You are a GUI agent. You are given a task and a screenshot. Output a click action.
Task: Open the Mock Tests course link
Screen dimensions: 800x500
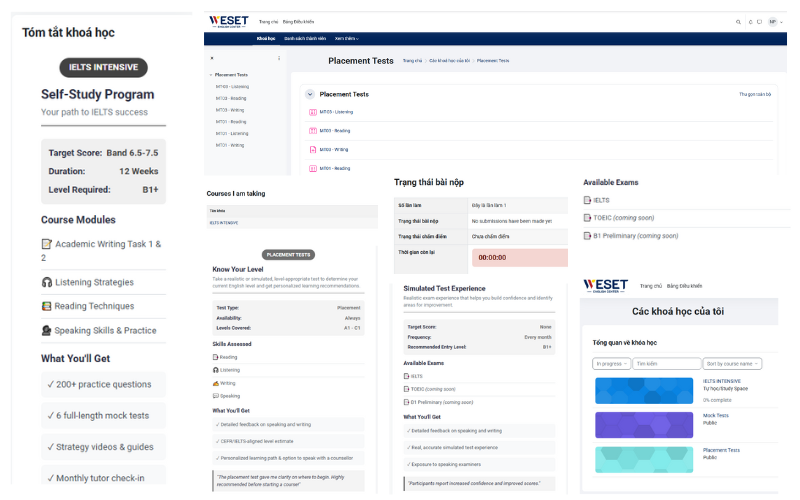tap(715, 415)
